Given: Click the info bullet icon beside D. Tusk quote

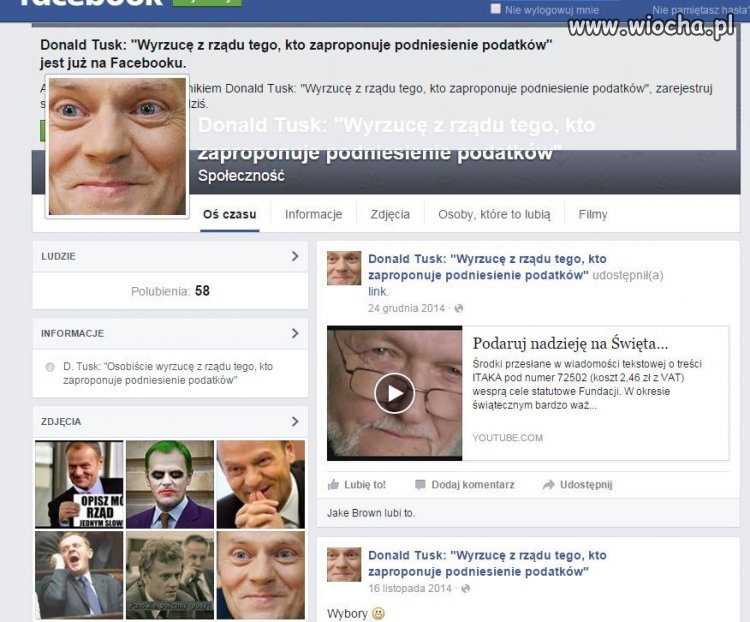Looking at the screenshot, I should [50, 367].
